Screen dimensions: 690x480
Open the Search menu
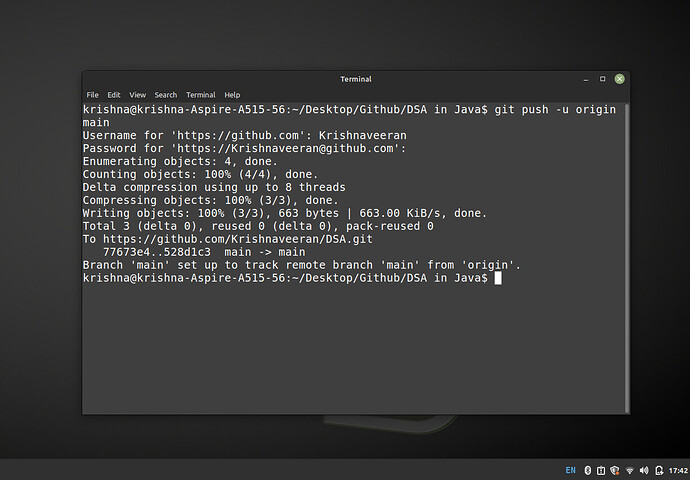point(165,95)
